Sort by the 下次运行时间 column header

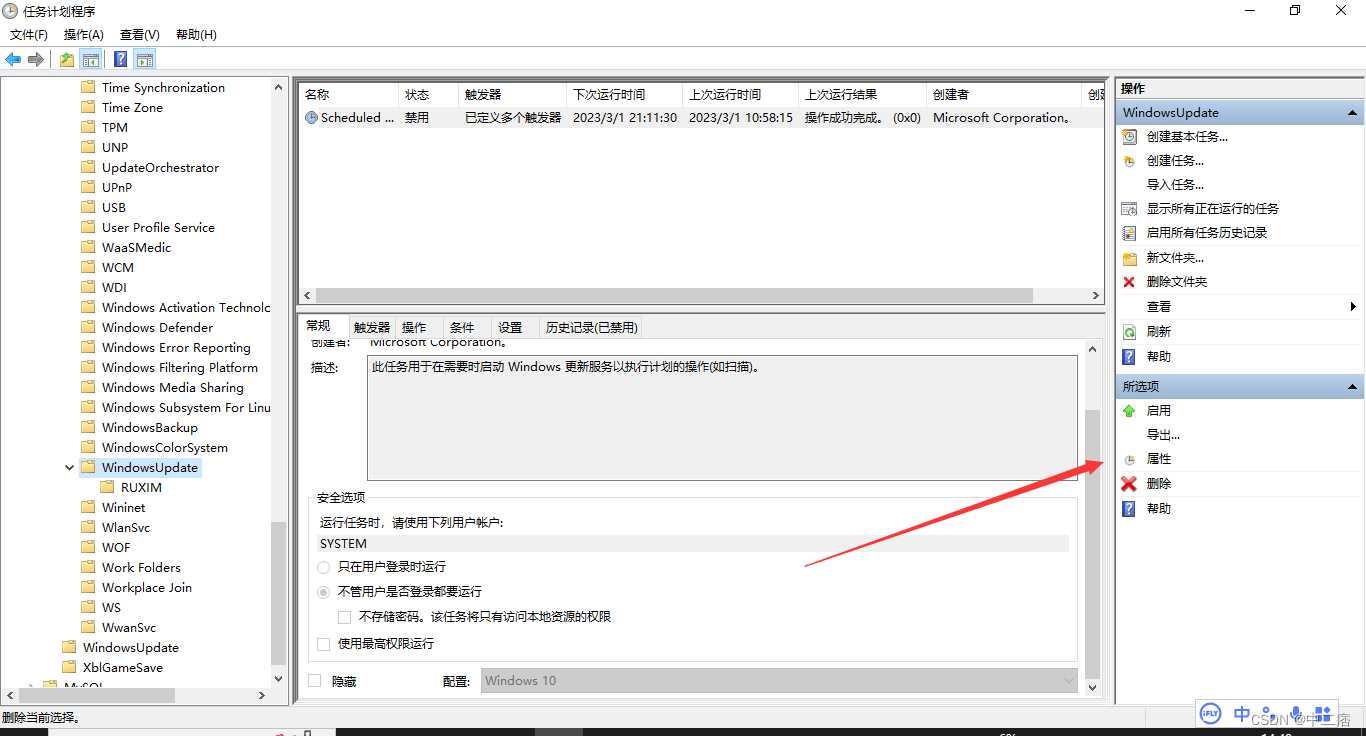(625, 95)
